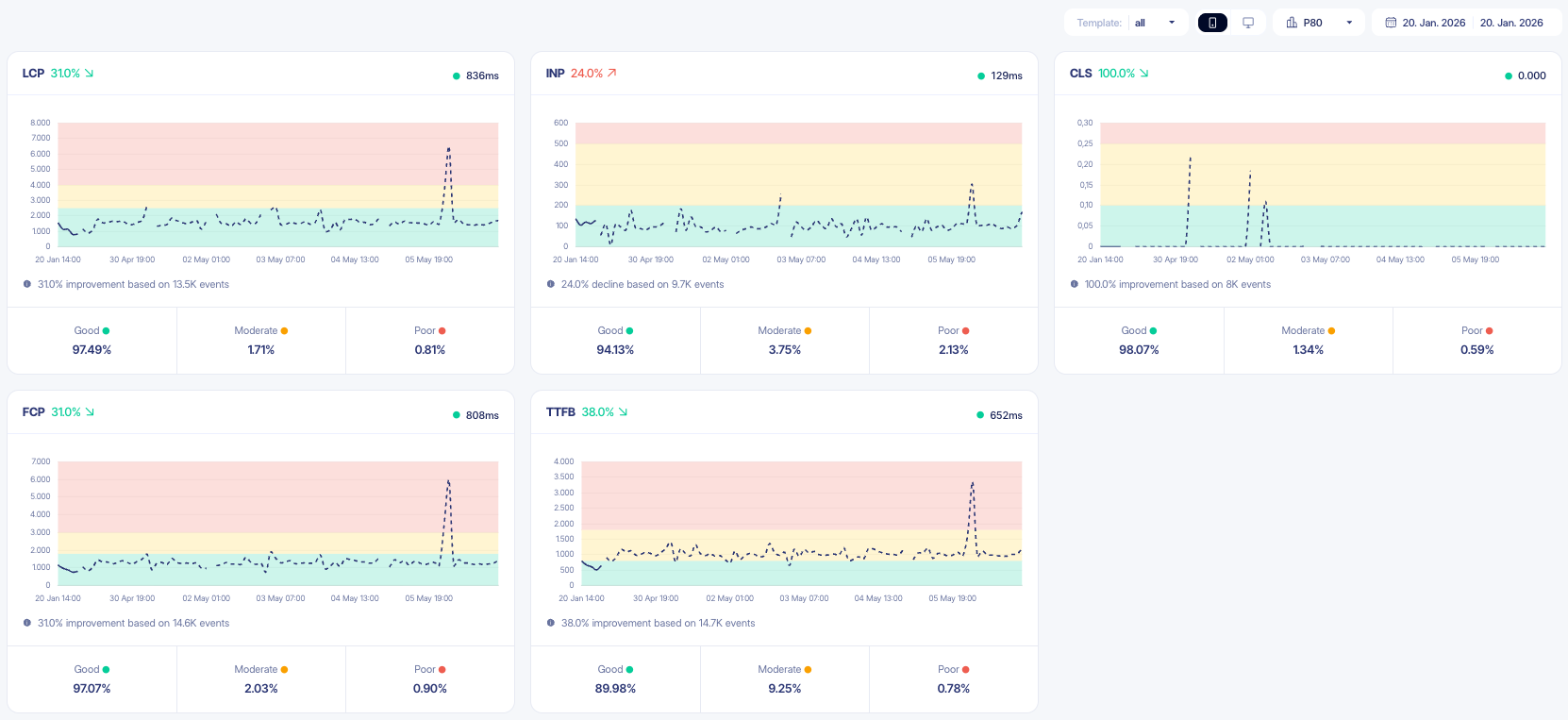Viewport: 1568px width, 720px height.
Task: Click the CLS Good 98.07% value
Action: coord(1139,350)
